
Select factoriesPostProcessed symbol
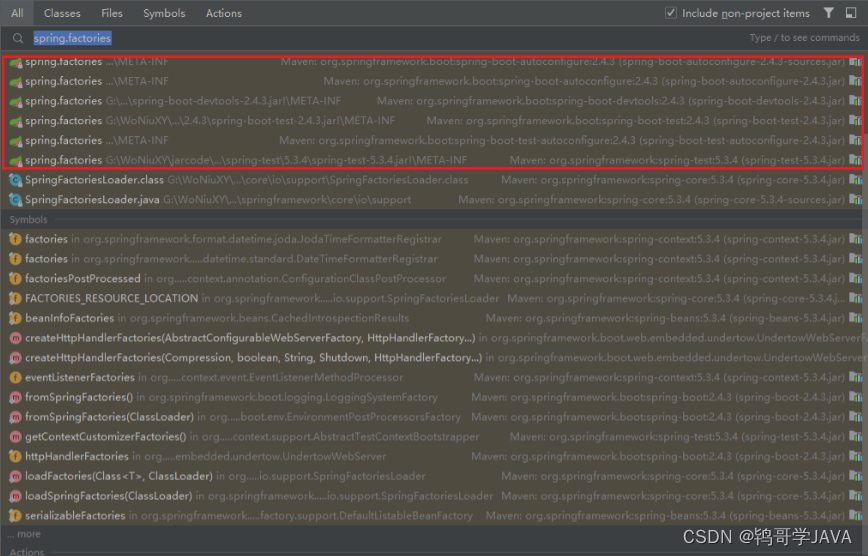[434, 279]
